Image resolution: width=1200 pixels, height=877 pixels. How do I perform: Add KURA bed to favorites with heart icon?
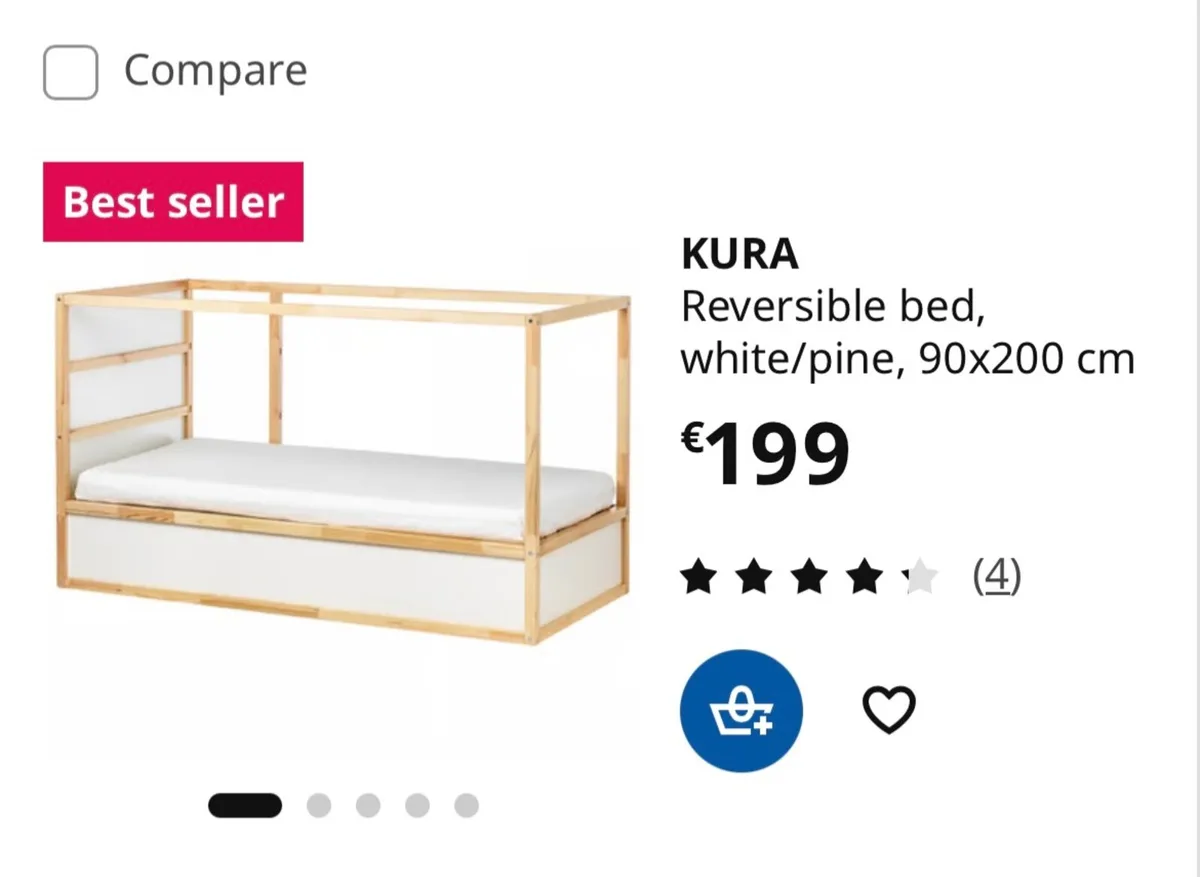tap(890, 707)
